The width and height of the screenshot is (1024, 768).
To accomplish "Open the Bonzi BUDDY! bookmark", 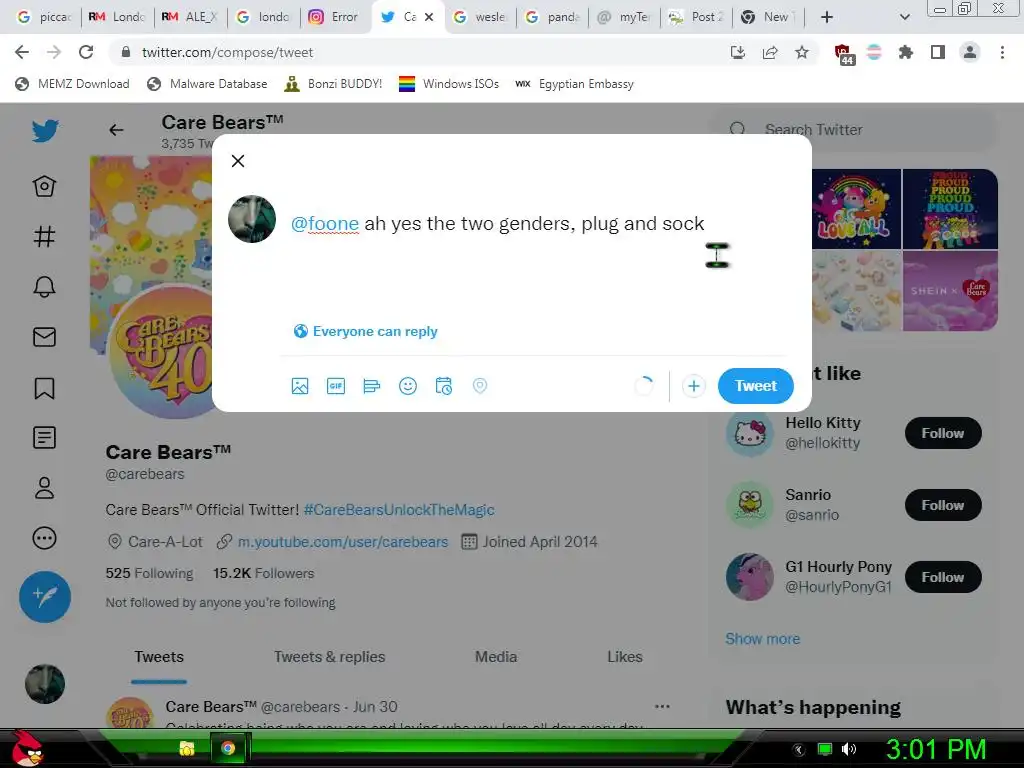I will click(x=334, y=84).
